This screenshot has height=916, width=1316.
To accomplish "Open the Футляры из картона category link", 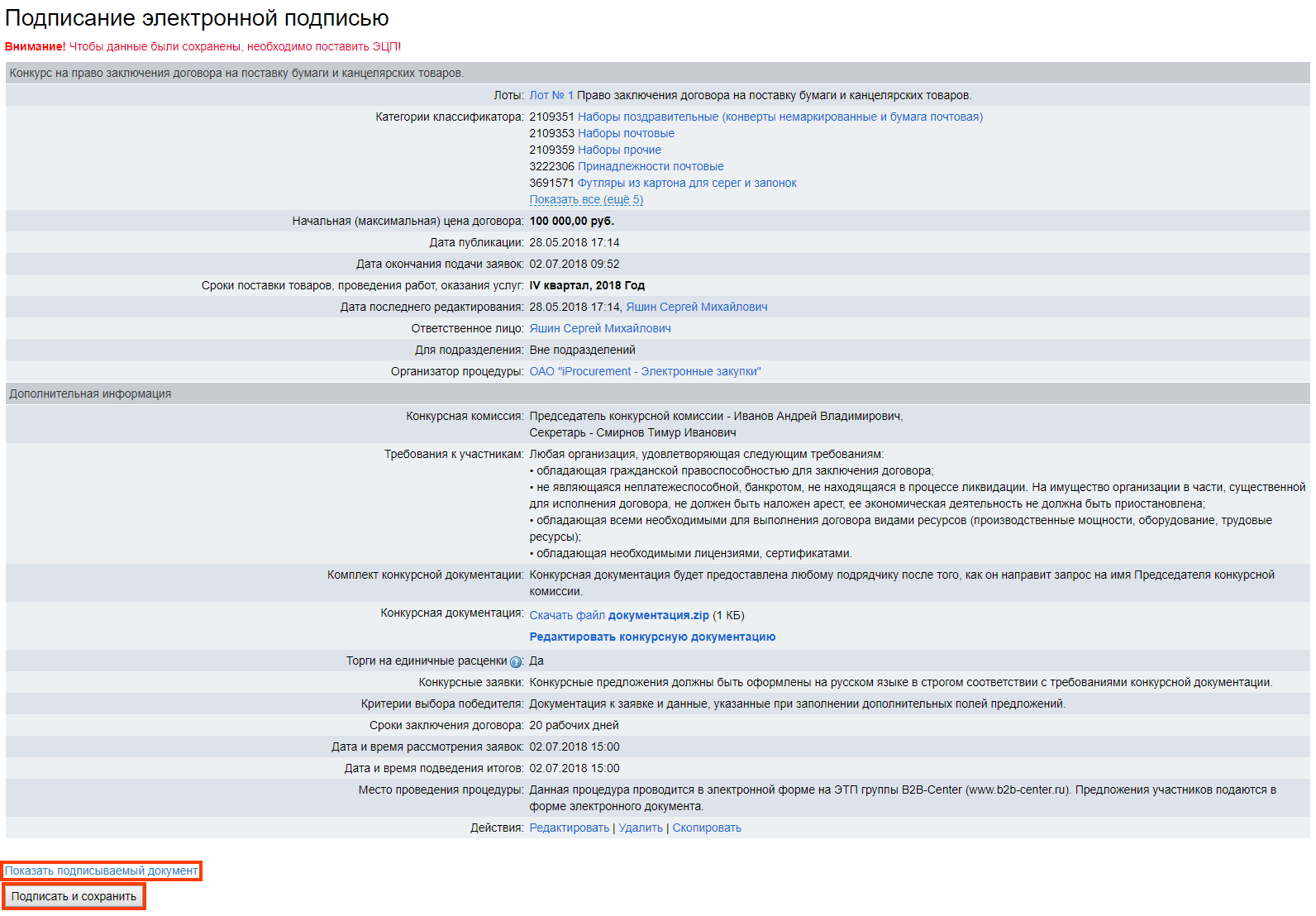I will tap(687, 183).
